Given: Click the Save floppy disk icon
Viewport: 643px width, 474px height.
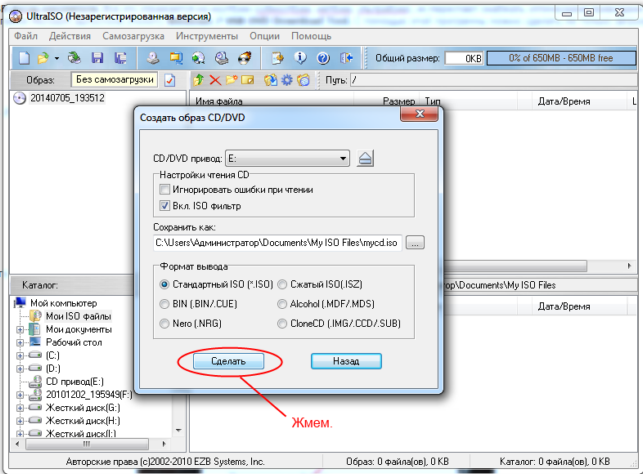Looking at the screenshot, I should click(97, 58).
